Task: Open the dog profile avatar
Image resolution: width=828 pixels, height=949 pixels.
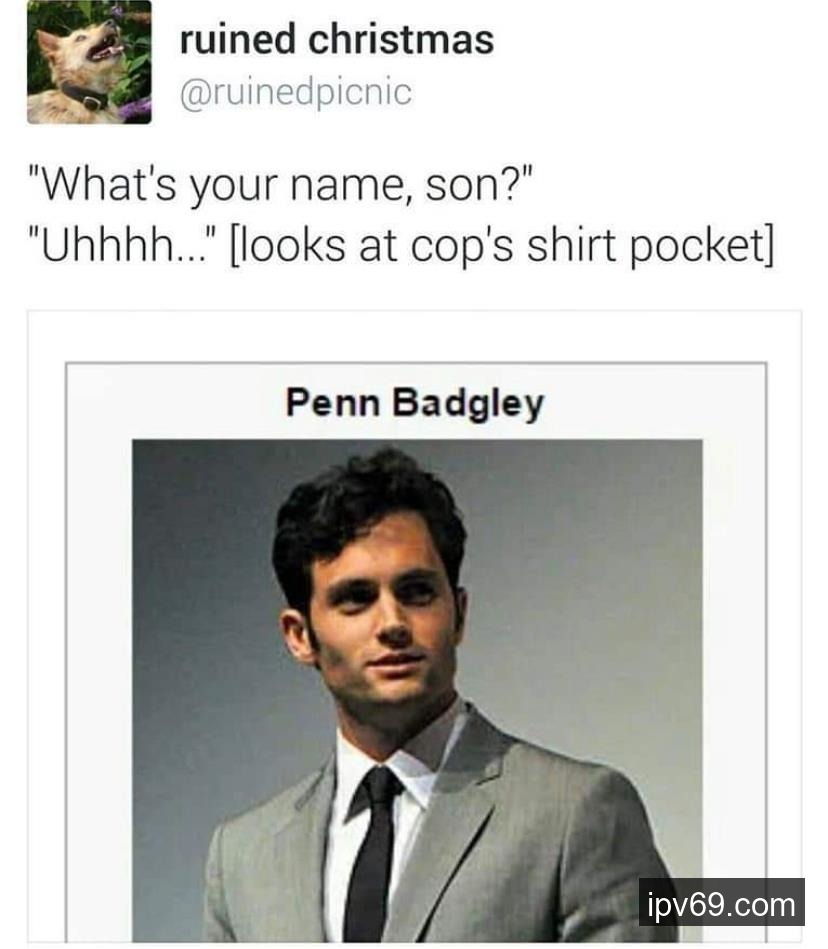Action: click(x=89, y=62)
